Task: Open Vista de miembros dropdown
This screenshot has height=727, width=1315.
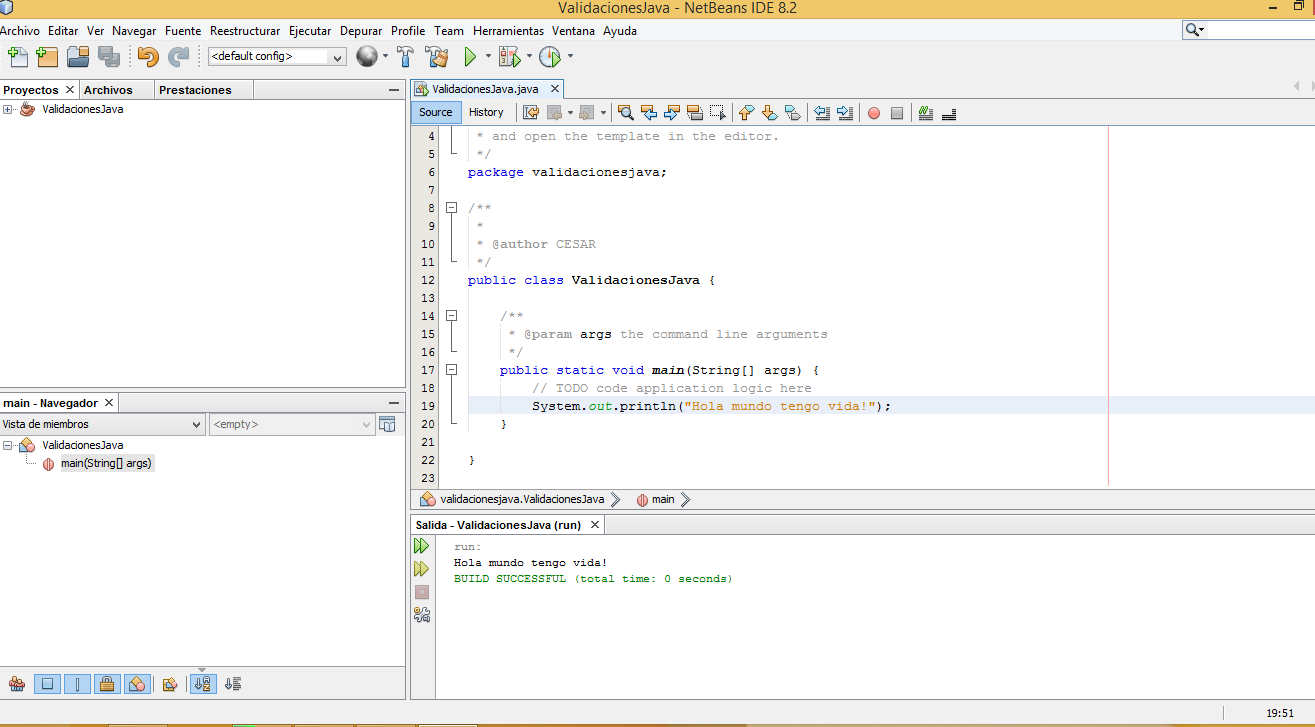Action: pos(102,424)
